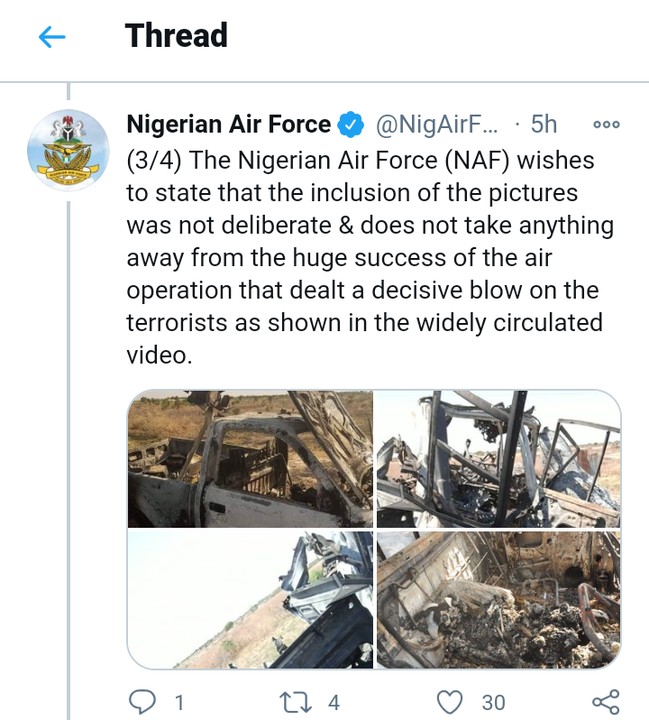Tap the Thread header title
Viewport: 649px width, 720px height.
(x=176, y=36)
